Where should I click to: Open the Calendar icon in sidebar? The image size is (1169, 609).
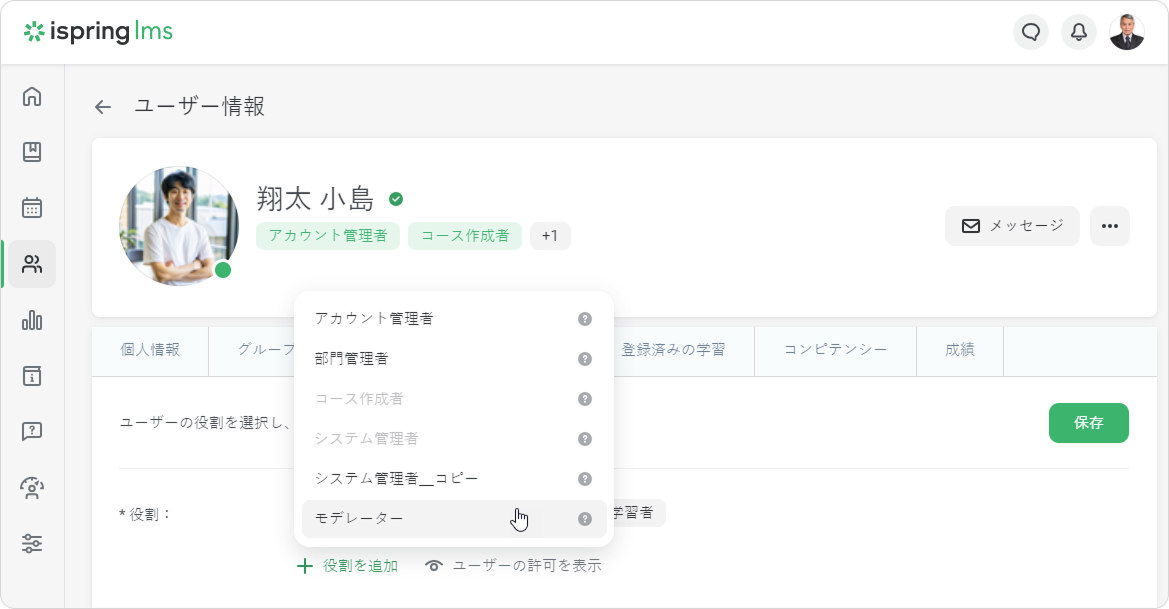pyautogui.click(x=32, y=208)
